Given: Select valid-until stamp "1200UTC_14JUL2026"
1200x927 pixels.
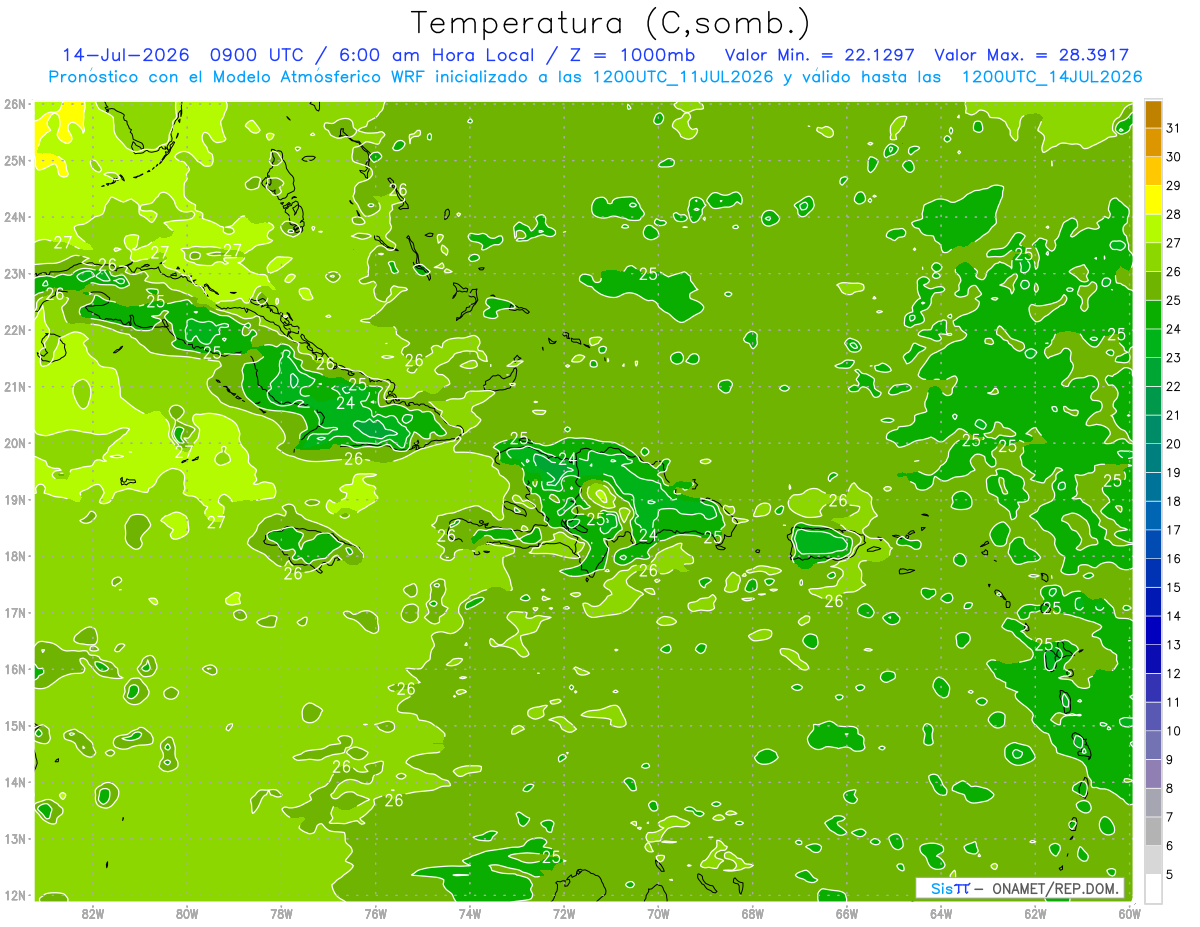Looking at the screenshot, I should [1052, 77].
